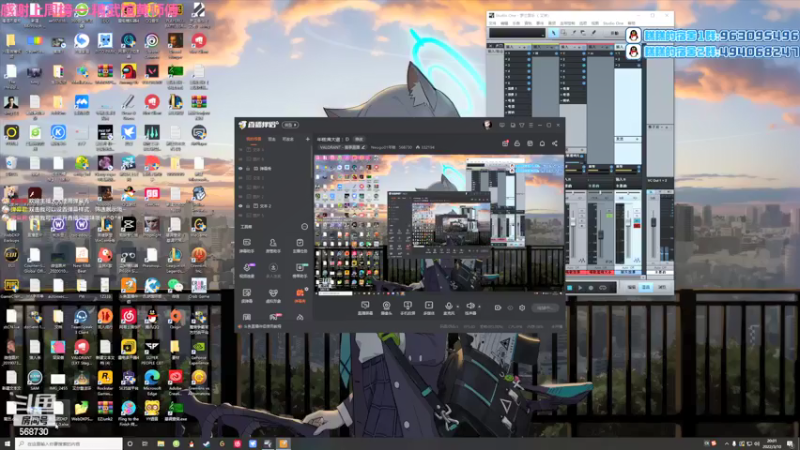Click the speaker icon in streaming app toolbar
The image size is (800, 450).
470,306
